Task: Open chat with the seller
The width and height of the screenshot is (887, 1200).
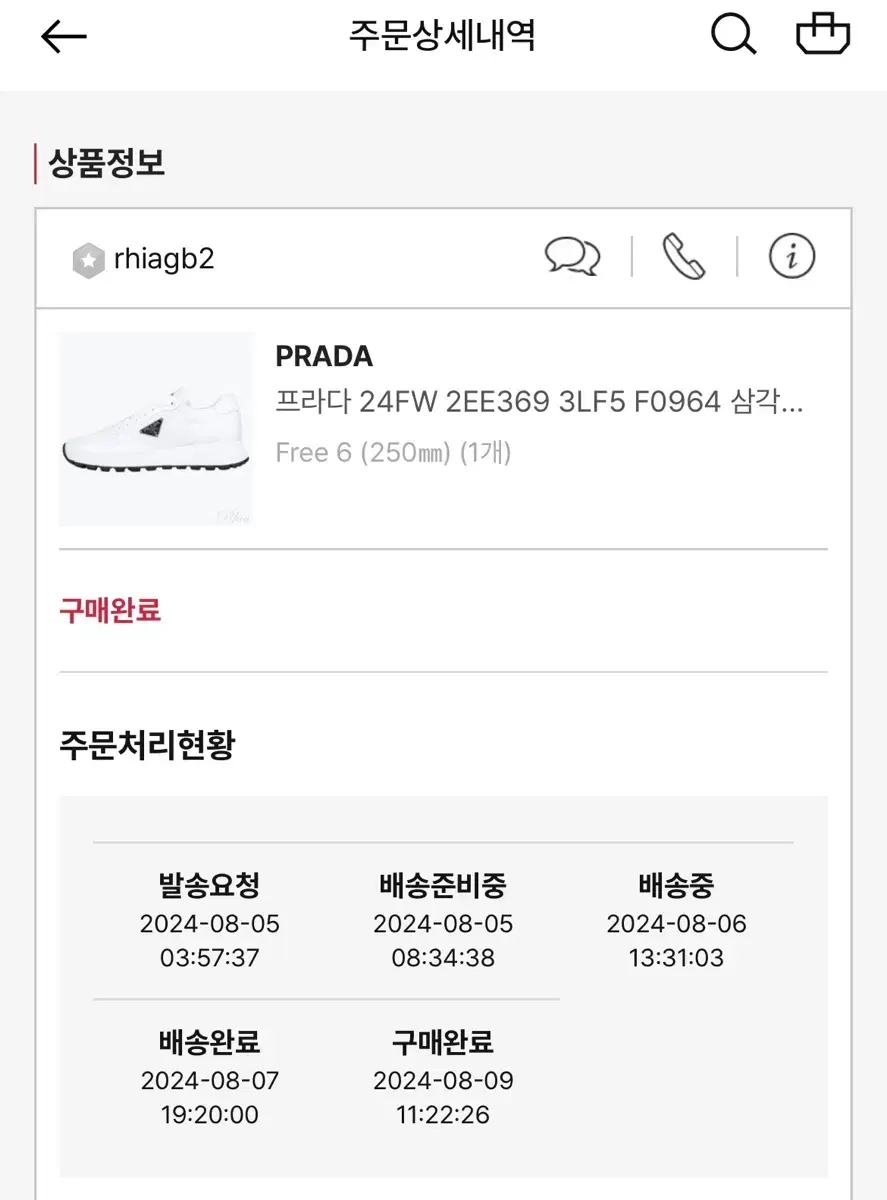Action: click(572, 257)
